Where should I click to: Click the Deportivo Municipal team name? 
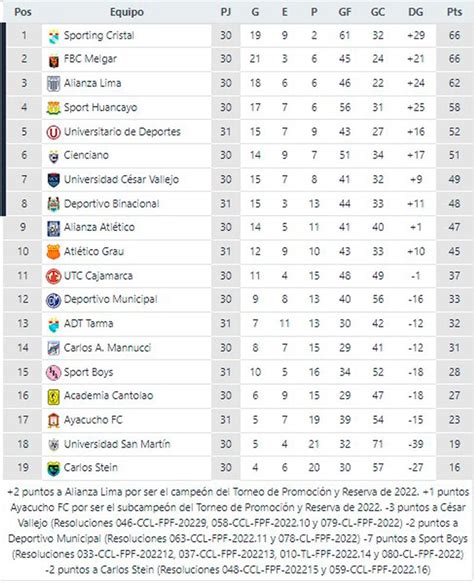[110, 299]
